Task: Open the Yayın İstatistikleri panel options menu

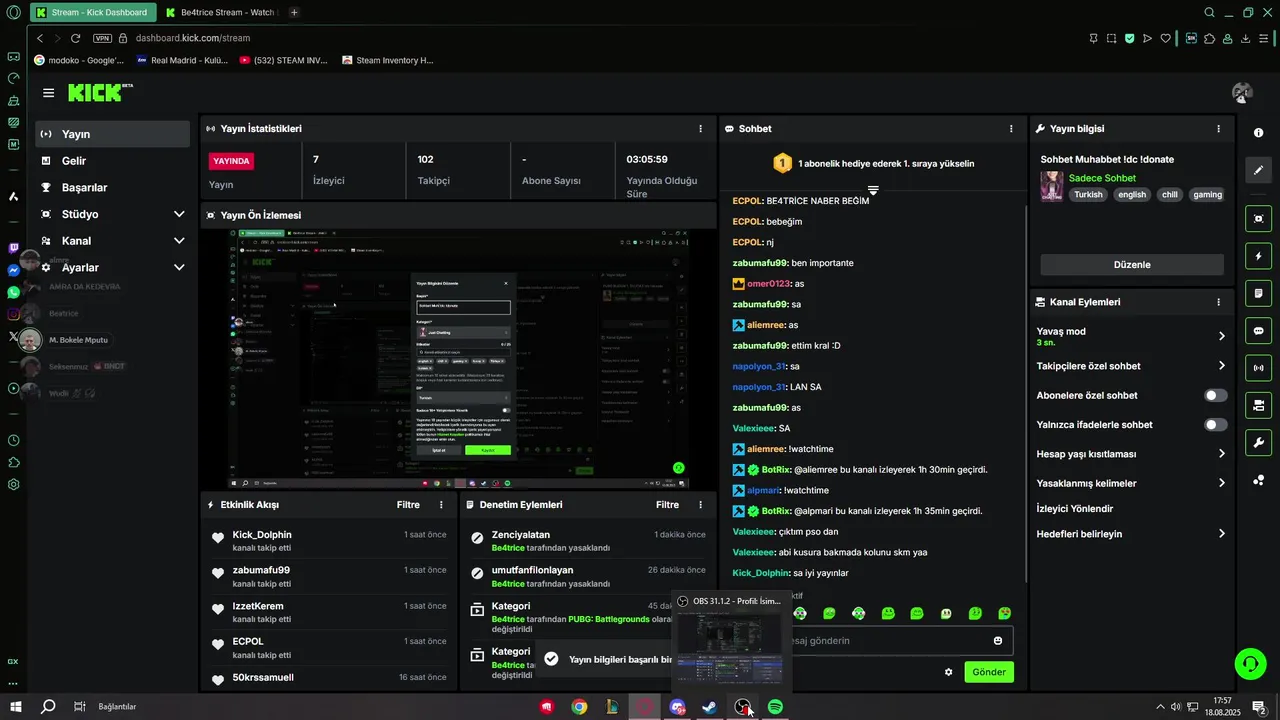Action: click(x=700, y=128)
